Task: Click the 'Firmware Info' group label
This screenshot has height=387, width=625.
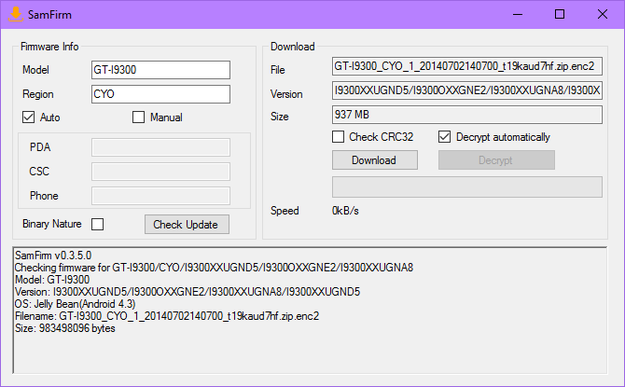Action: [49, 47]
